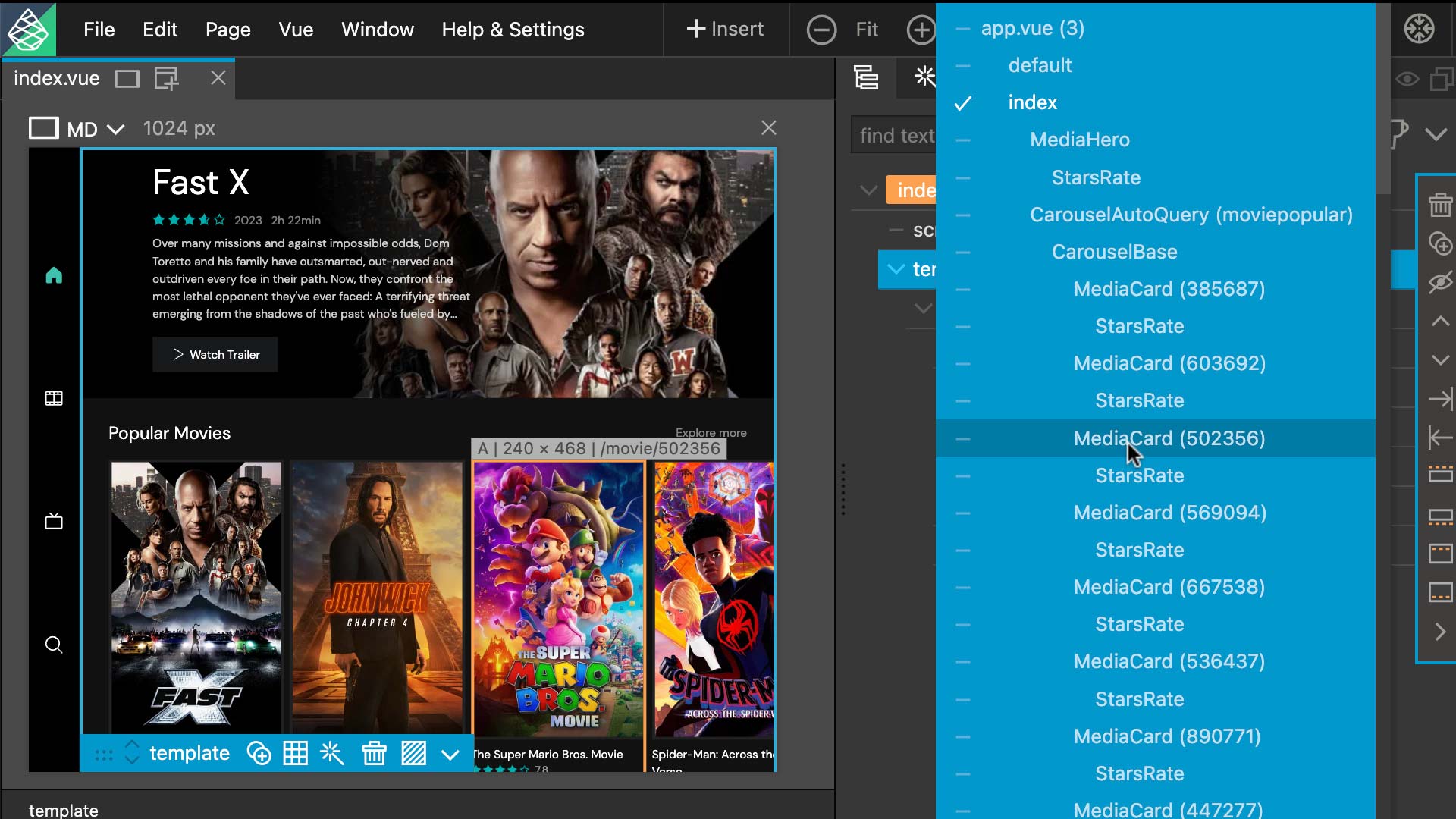The height and width of the screenshot is (819, 1456).
Task: Click the zoom out minus icon
Action: (x=821, y=30)
